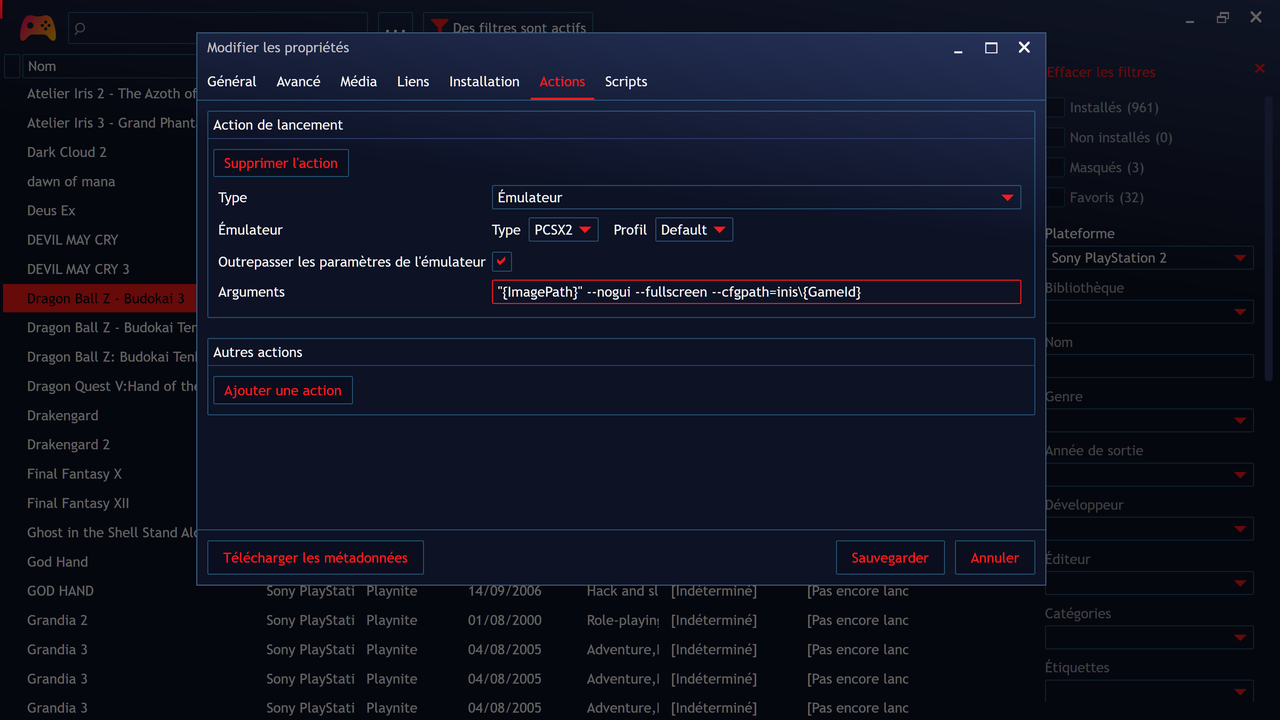The image size is (1280, 720).
Task: Click the Nom filter input field
Action: (1149, 366)
